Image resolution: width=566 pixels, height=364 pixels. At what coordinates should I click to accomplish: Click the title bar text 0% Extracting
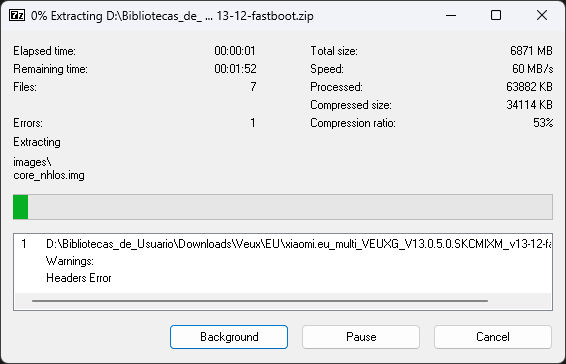67,16
